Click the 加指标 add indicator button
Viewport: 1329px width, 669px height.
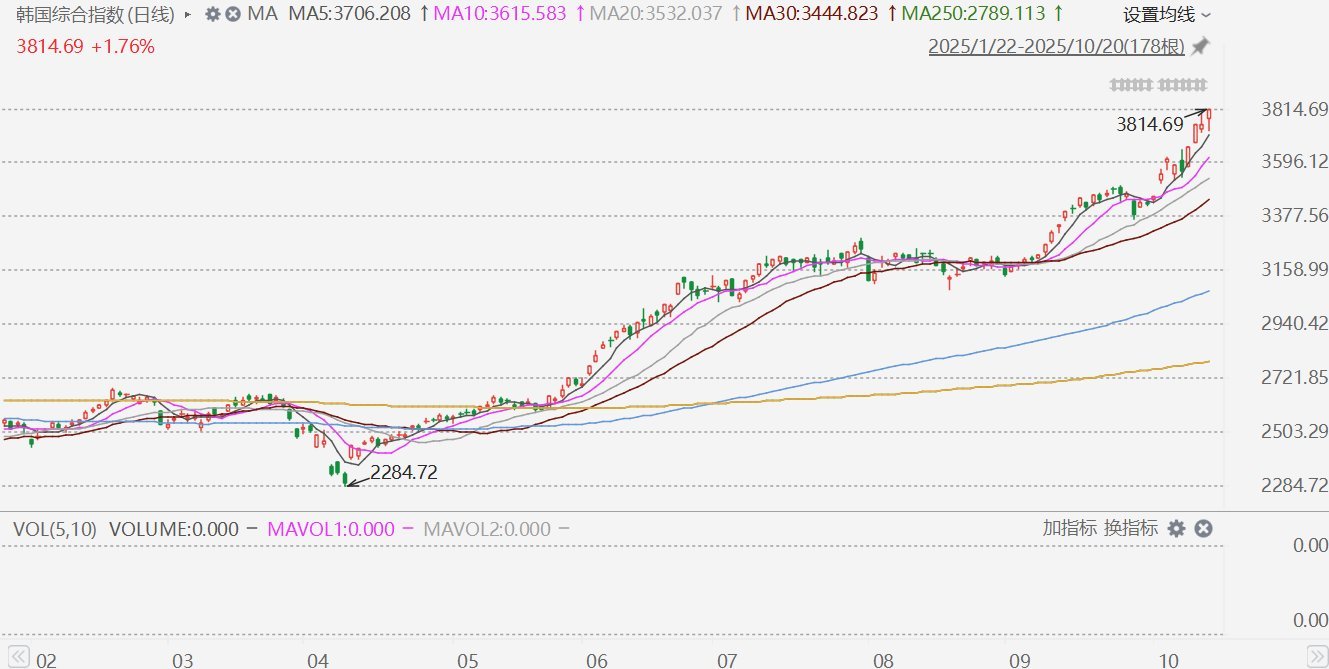[1069, 528]
